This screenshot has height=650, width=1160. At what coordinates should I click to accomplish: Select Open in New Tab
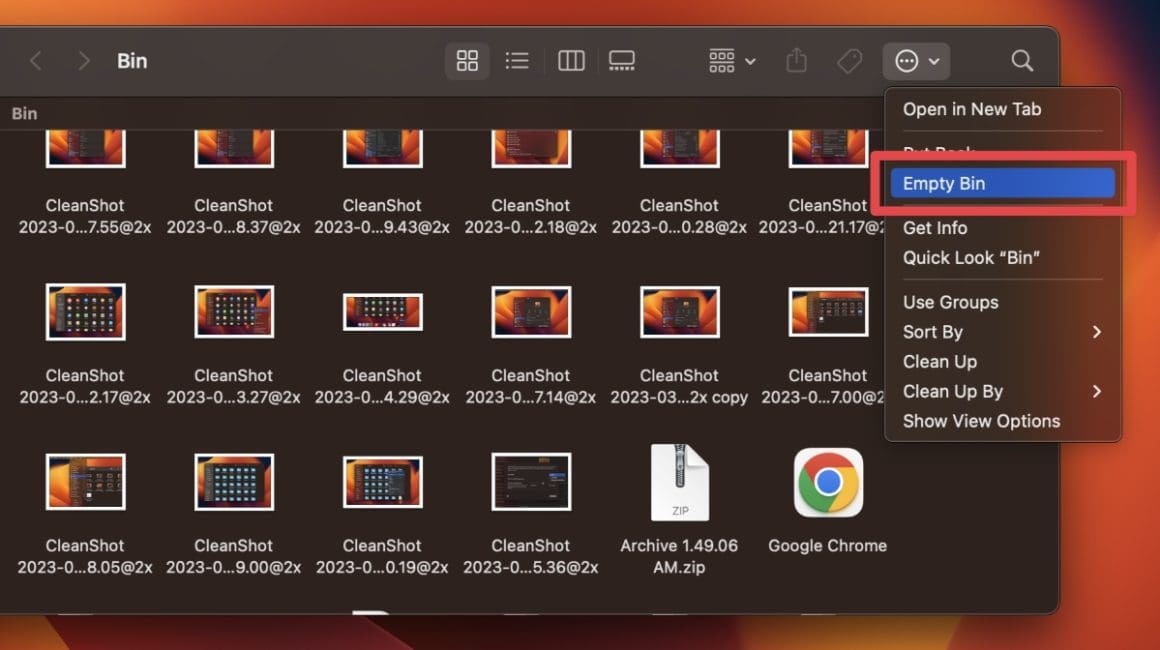972,109
